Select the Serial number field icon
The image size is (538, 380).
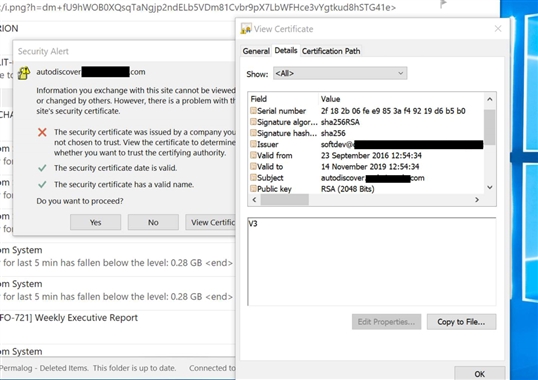[x=253, y=110]
